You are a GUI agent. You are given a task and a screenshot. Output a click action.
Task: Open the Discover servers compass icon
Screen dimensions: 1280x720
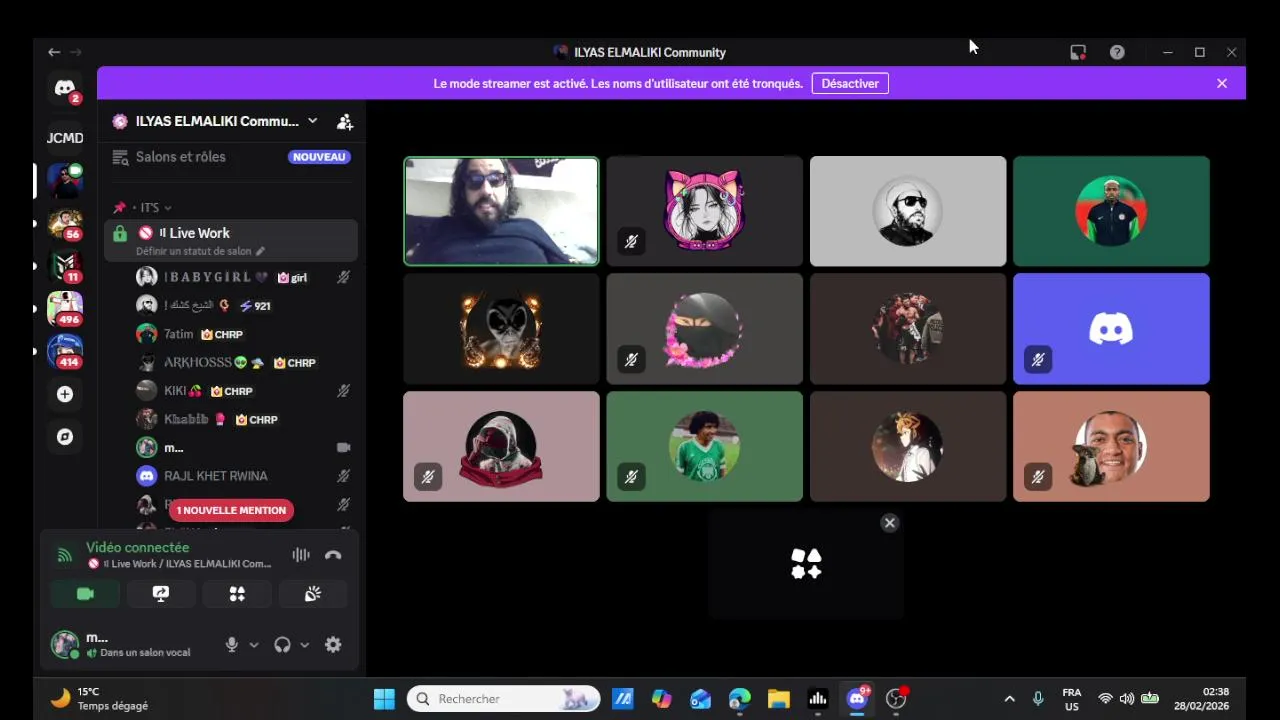click(65, 437)
